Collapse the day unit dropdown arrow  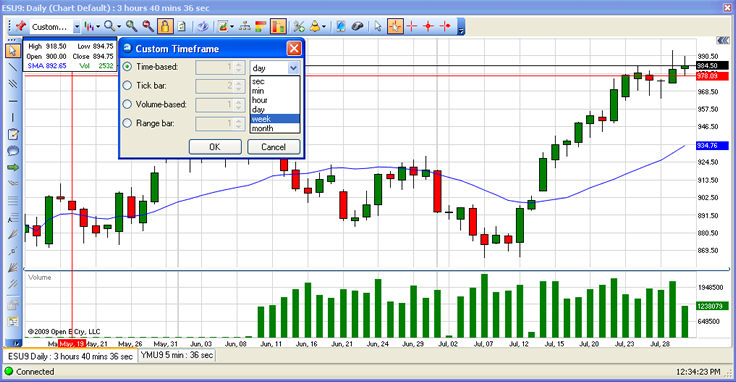click(293, 68)
